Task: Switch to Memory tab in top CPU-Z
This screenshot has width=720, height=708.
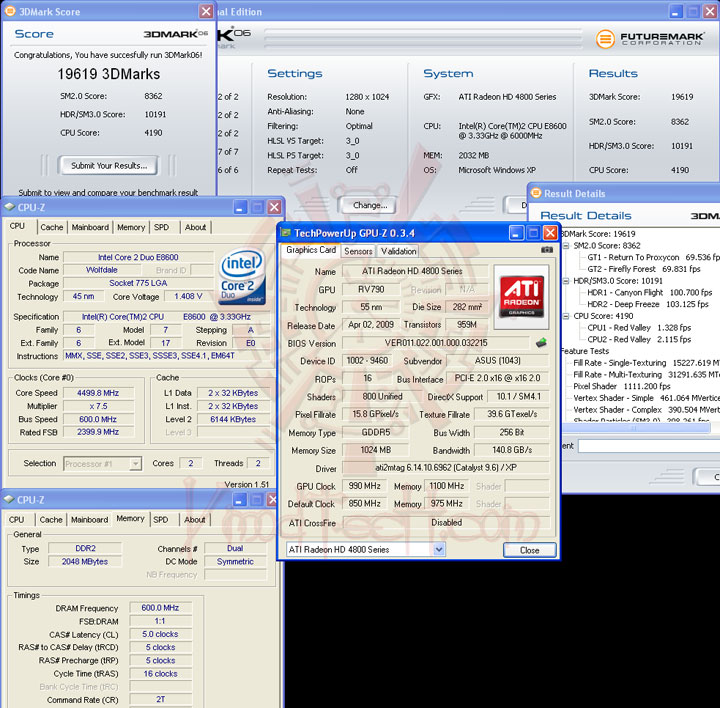Action: (131, 227)
